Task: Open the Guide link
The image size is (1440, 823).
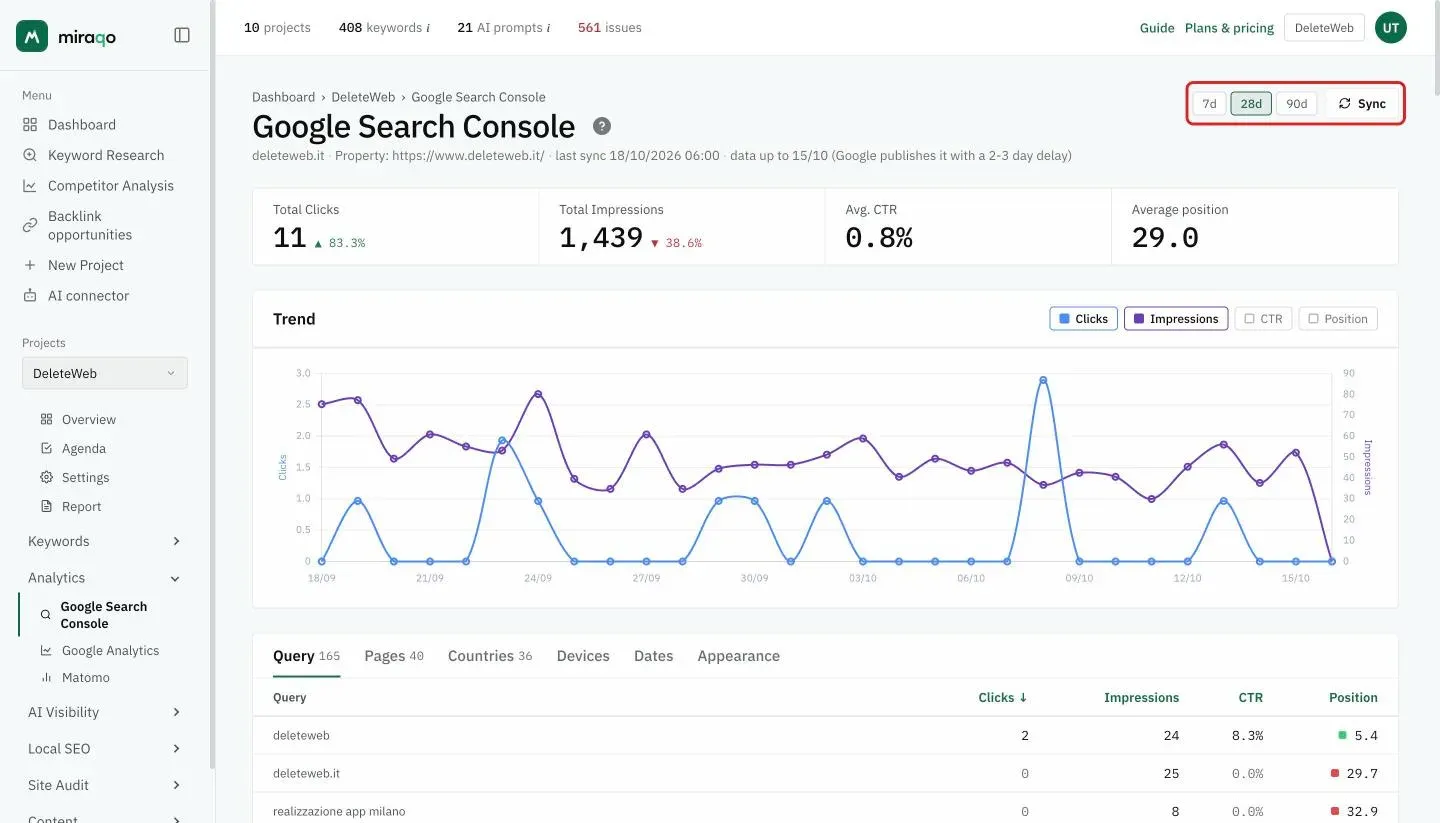Action: click(1157, 28)
